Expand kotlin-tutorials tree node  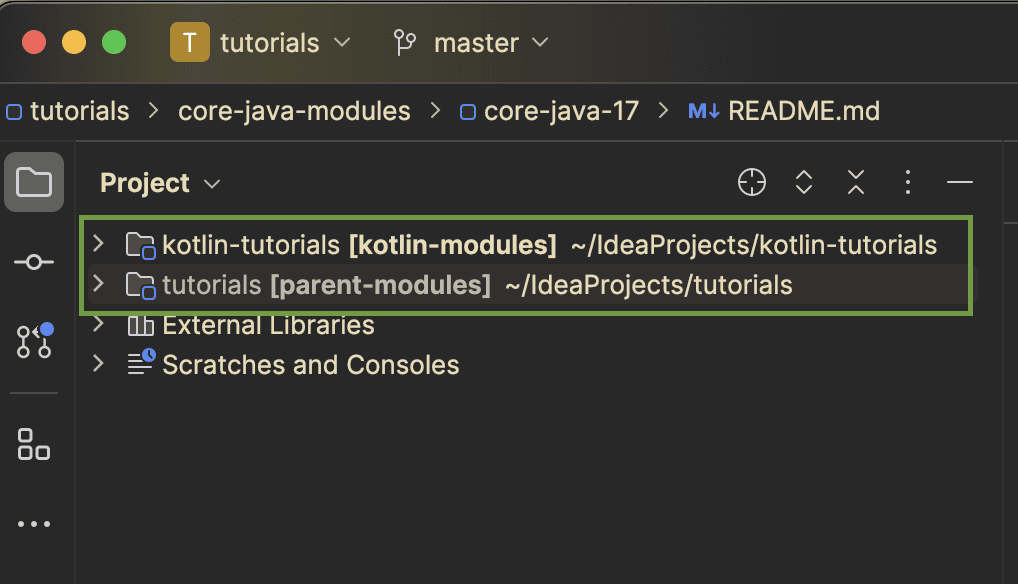[99, 244]
